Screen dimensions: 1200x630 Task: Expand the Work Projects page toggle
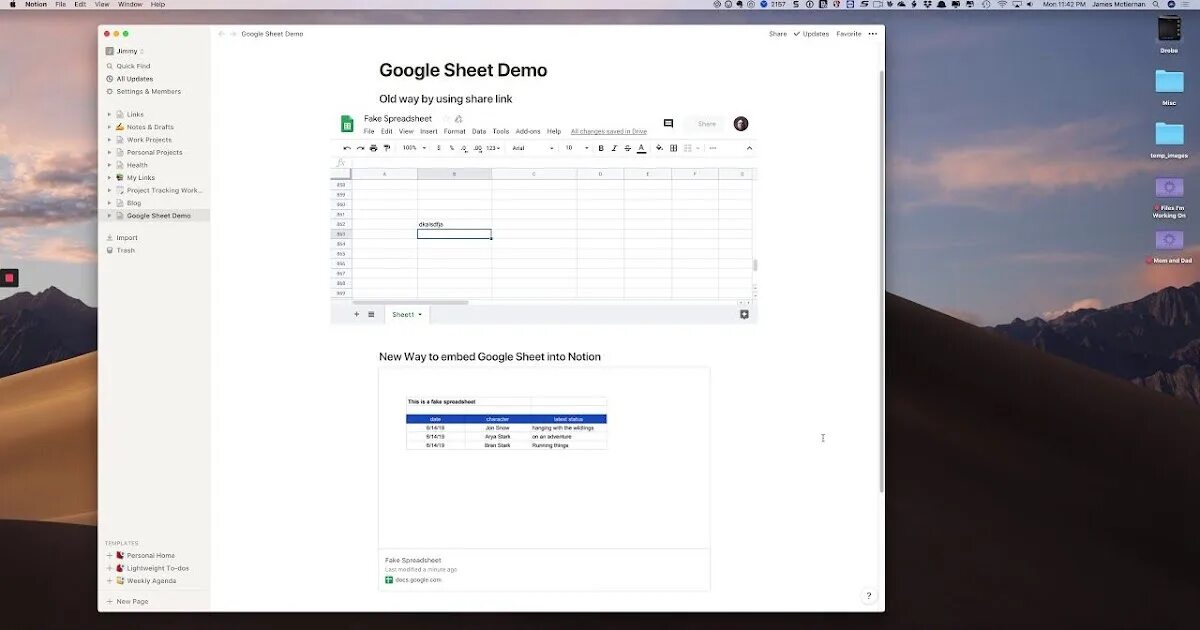[x=109, y=140]
